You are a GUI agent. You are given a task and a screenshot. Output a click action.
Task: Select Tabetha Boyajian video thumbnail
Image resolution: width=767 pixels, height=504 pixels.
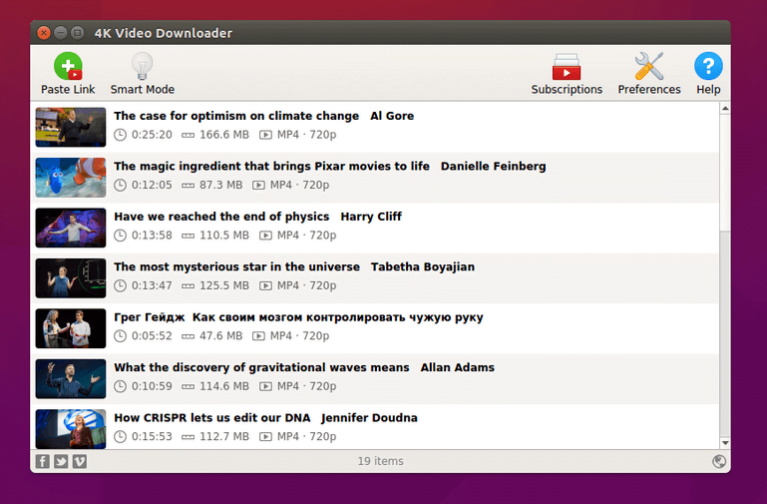coord(70,278)
